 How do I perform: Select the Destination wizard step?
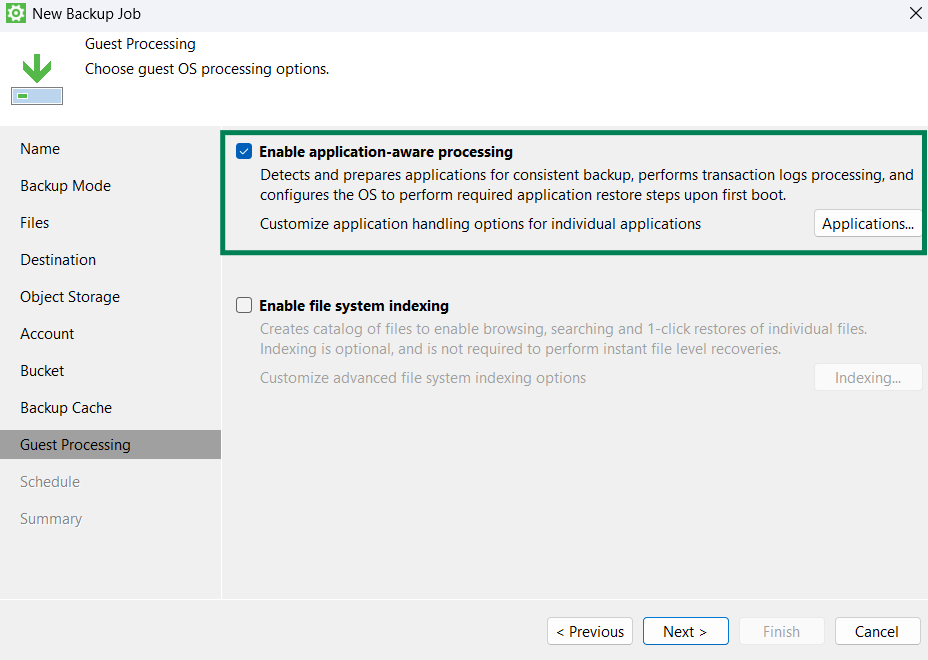(58, 260)
